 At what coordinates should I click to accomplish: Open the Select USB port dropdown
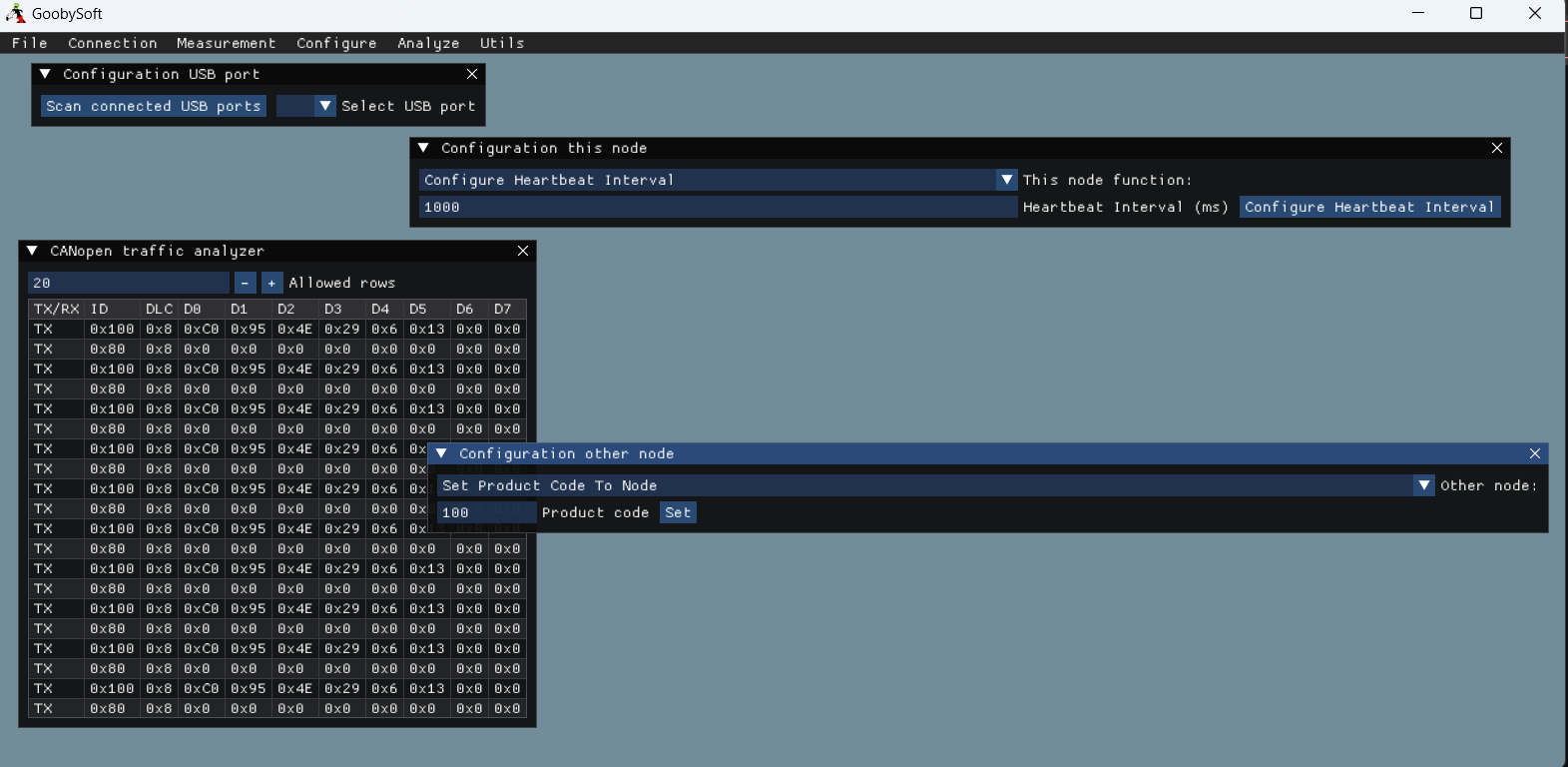[305, 106]
